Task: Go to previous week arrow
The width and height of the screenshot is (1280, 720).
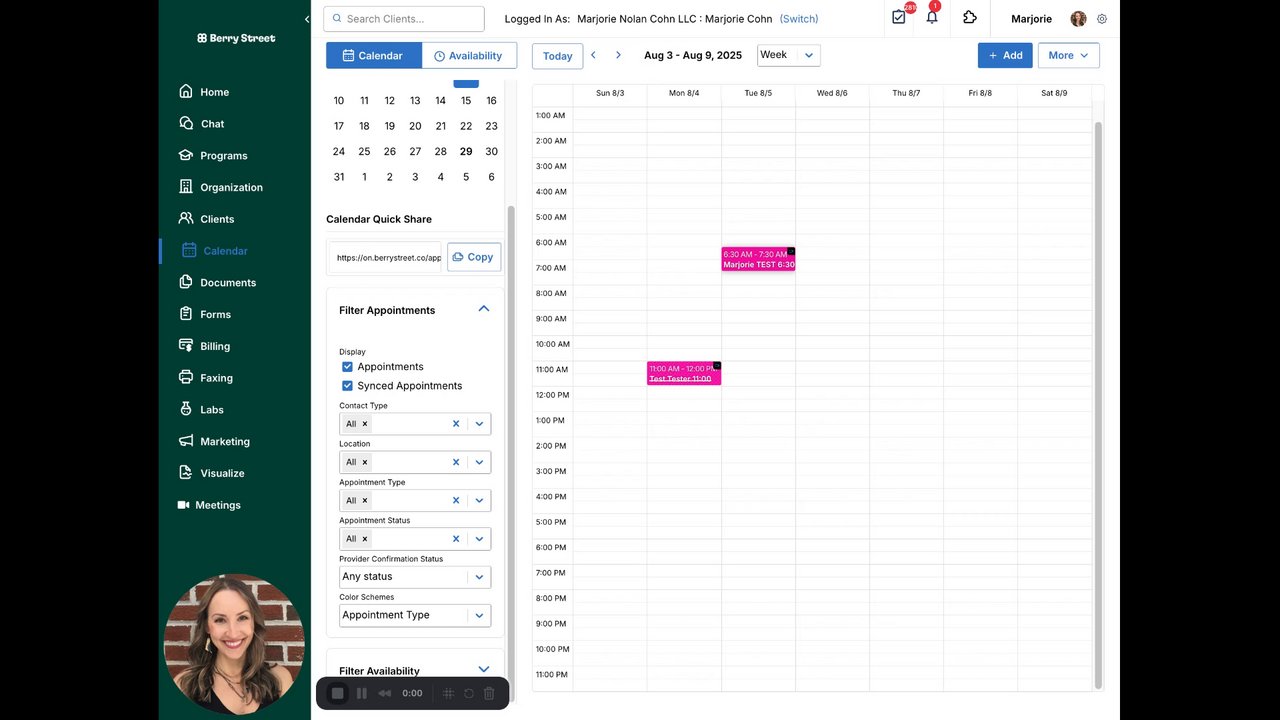Action: [594, 56]
